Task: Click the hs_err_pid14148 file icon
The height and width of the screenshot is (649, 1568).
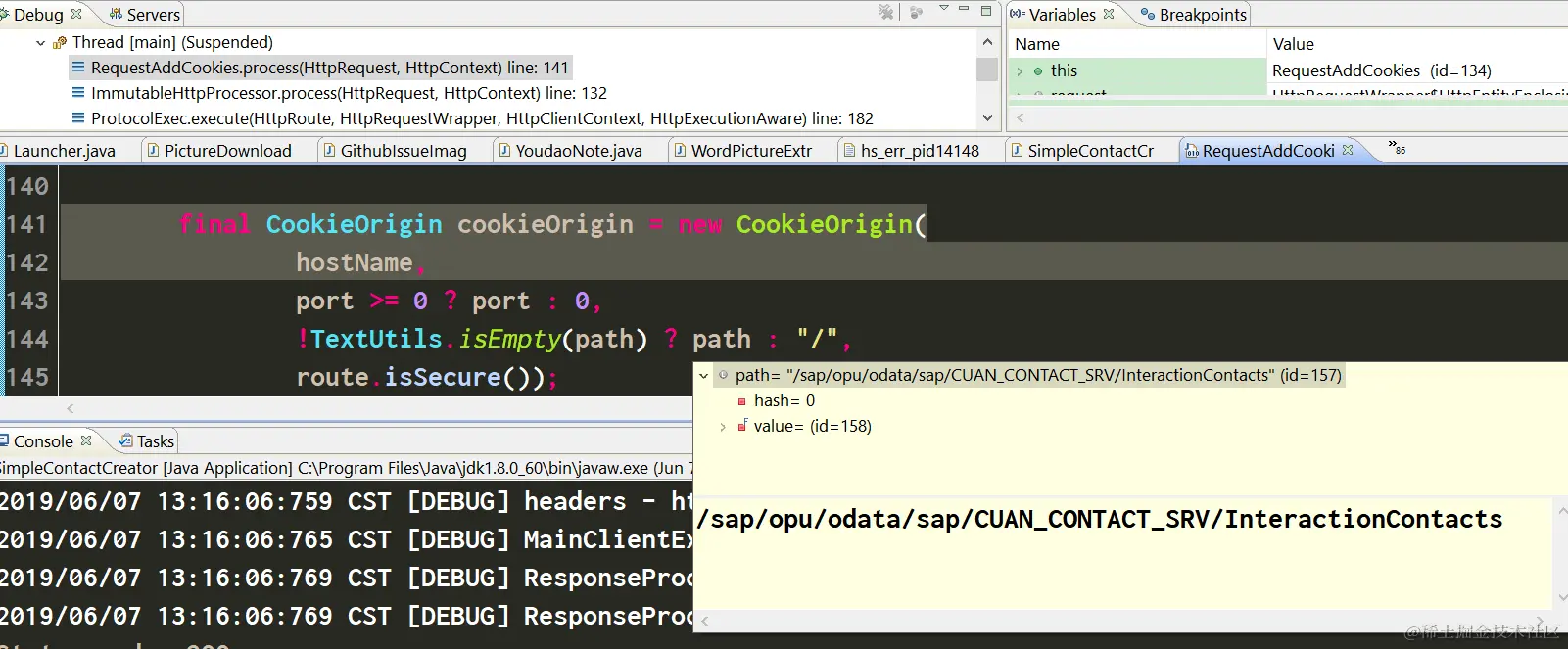Action: click(850, 151)
